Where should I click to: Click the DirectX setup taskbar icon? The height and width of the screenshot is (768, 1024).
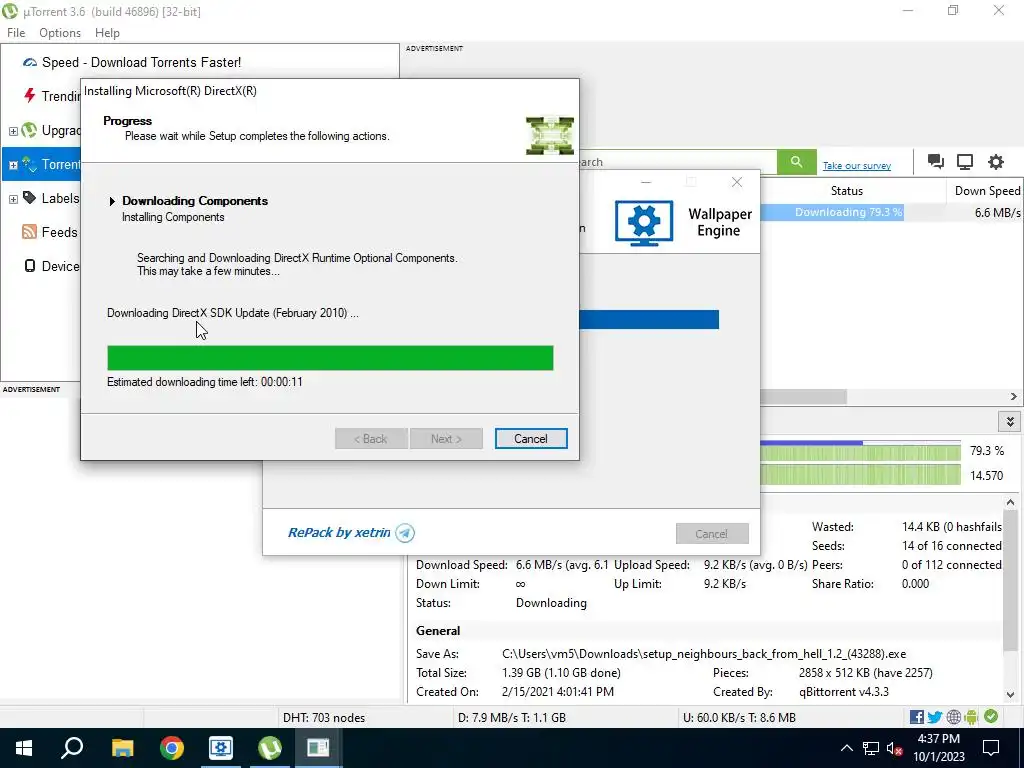pos(318,748)
